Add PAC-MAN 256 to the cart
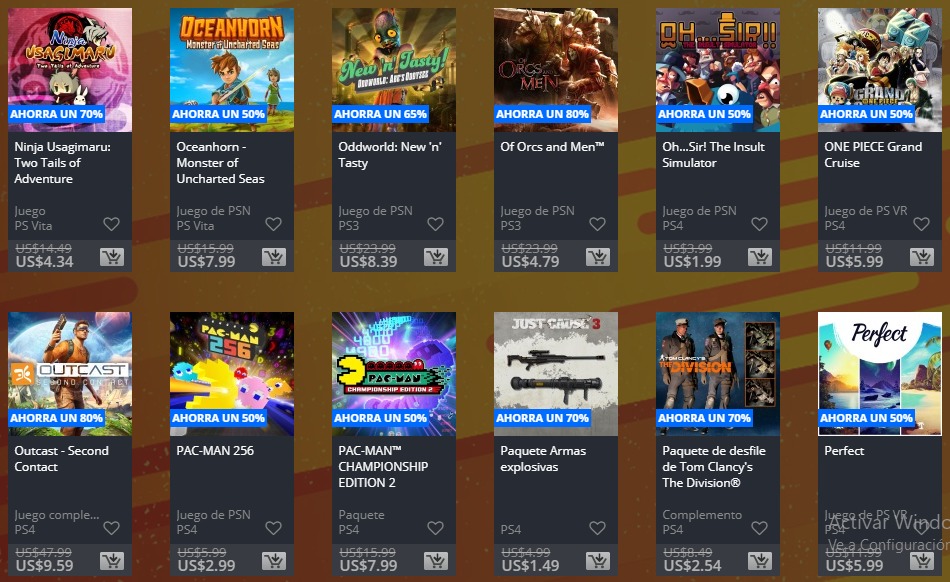Image resolution: width=950 pixels, height=582 pixels. pyautogui.click(x=274, y=561)
